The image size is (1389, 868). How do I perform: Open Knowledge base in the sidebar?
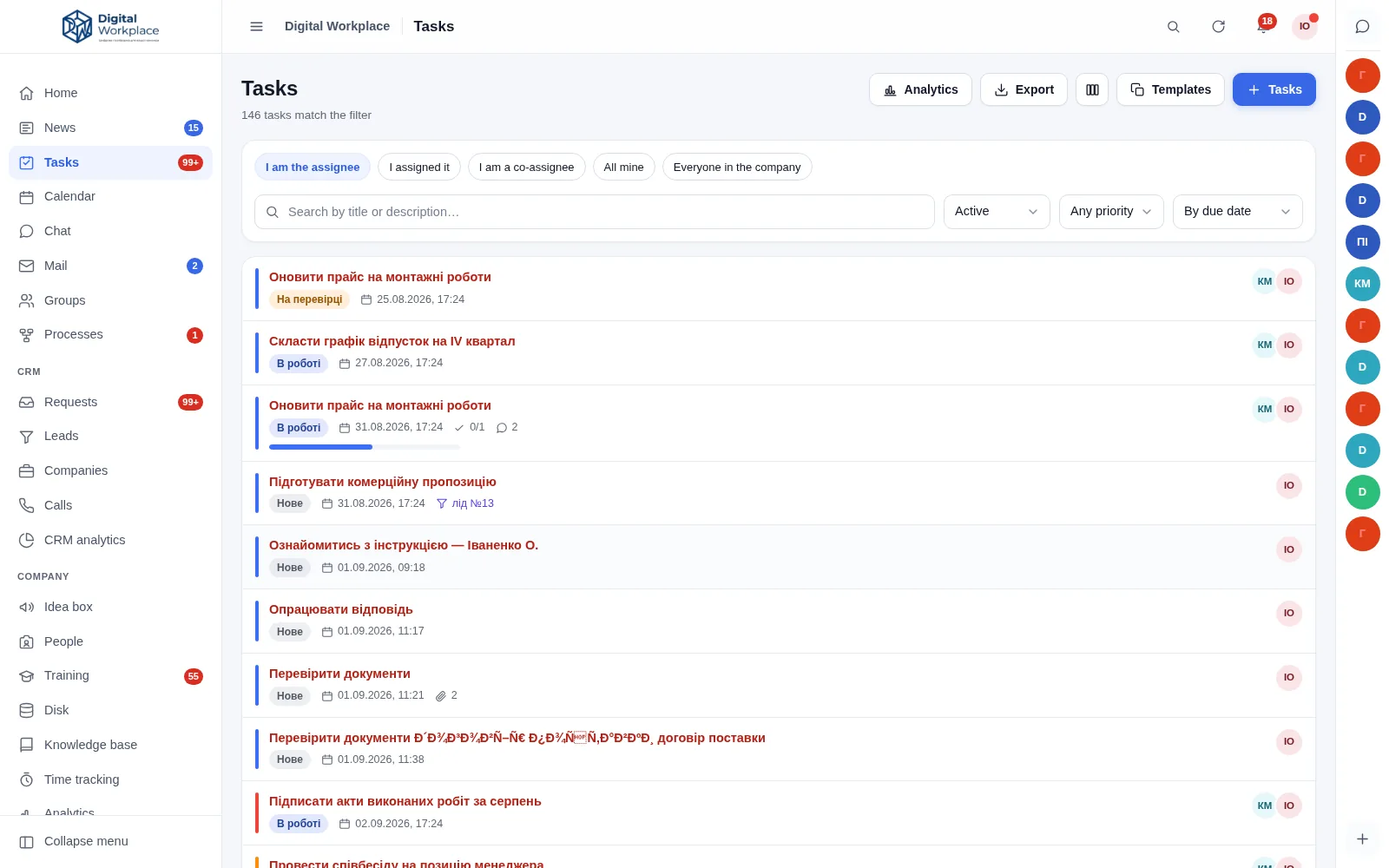click(110, 745)
